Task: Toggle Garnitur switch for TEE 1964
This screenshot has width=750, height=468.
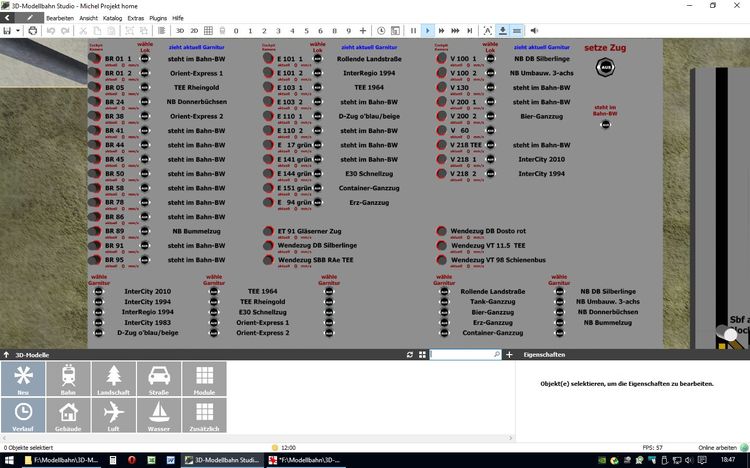Action: pyautogui.click(x=214, y=291)
